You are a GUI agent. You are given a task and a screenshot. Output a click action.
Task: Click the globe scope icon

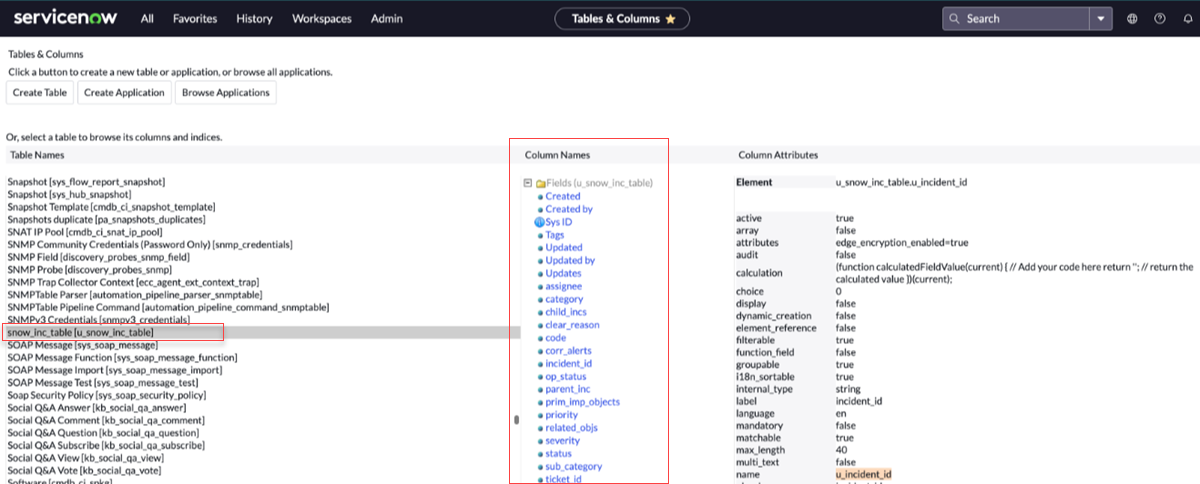pos(1132,18)
